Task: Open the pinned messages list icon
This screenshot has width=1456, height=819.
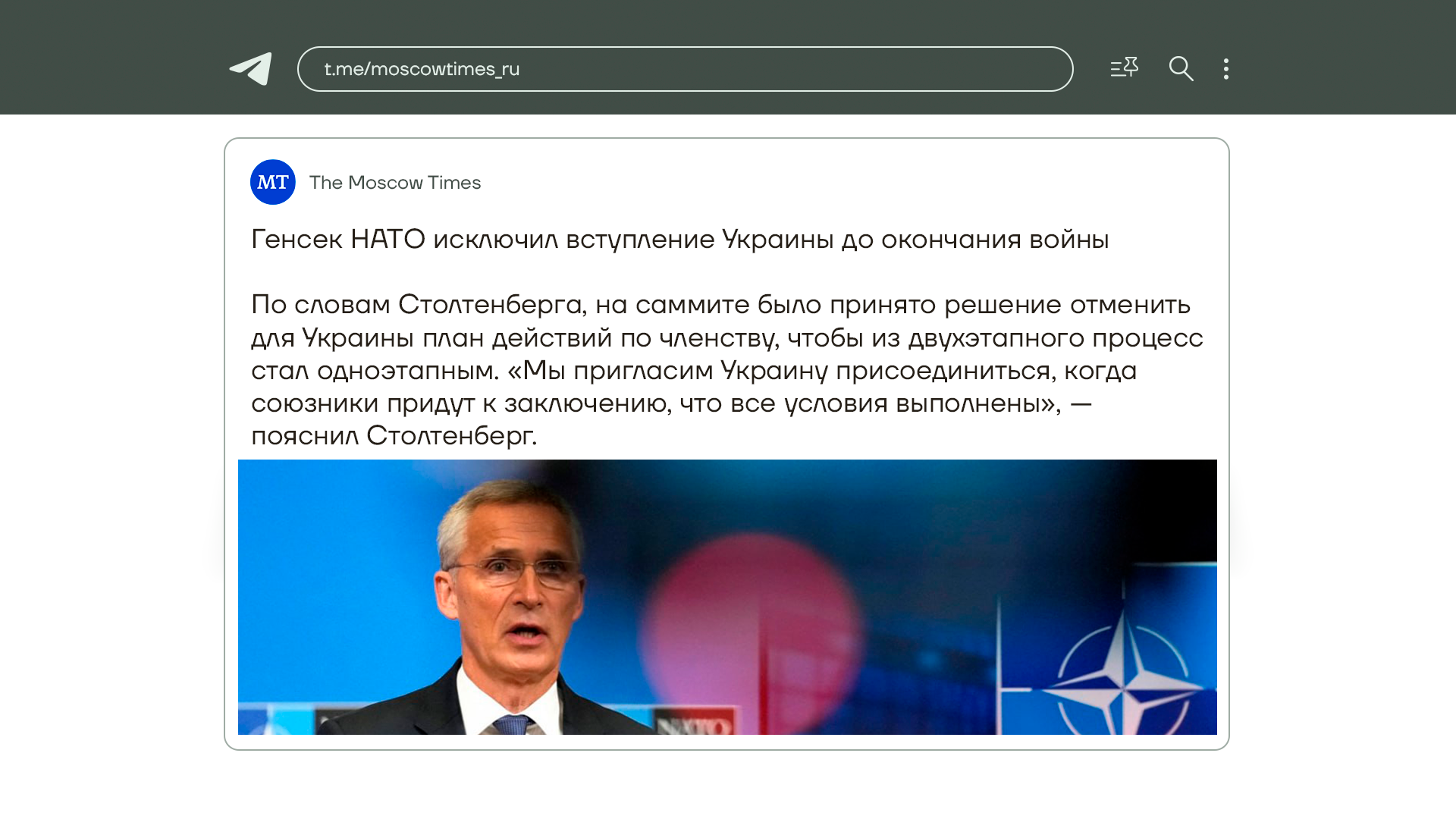Action: coord(1124,68)
